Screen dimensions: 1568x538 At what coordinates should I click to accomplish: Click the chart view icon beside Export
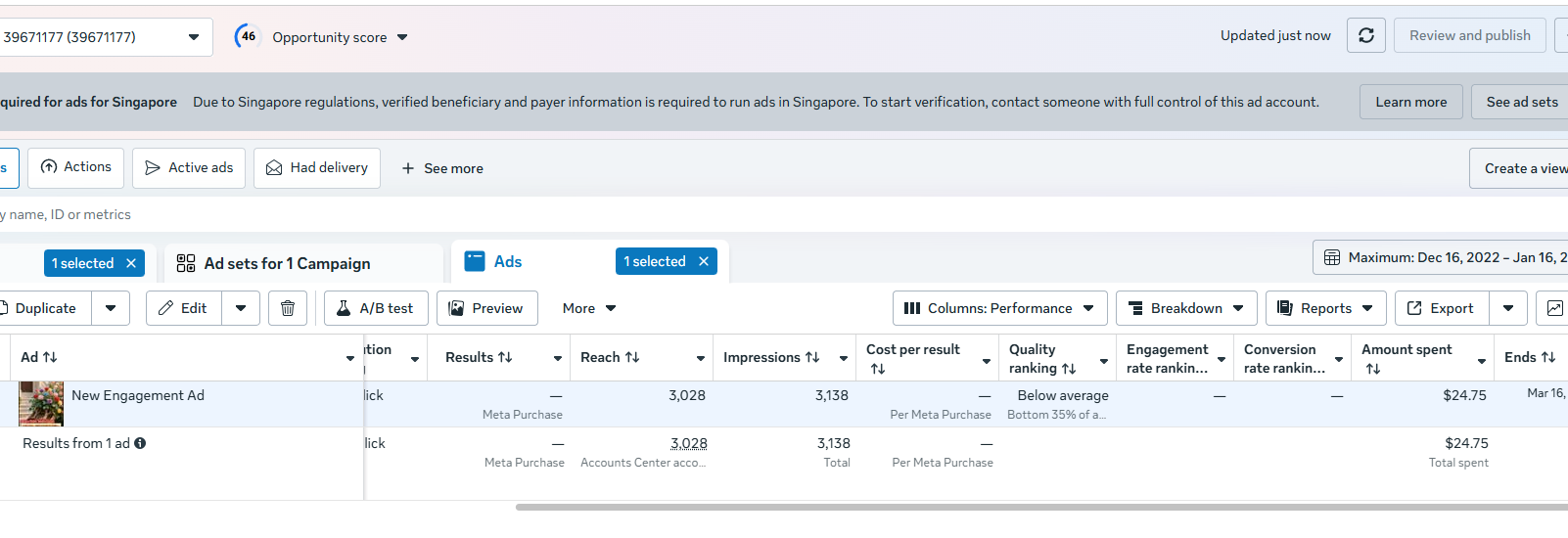click(x=1554, y=308)
